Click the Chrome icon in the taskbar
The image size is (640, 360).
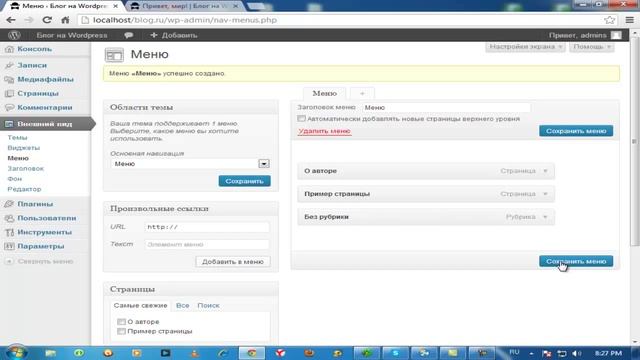[x=252, y=353]
